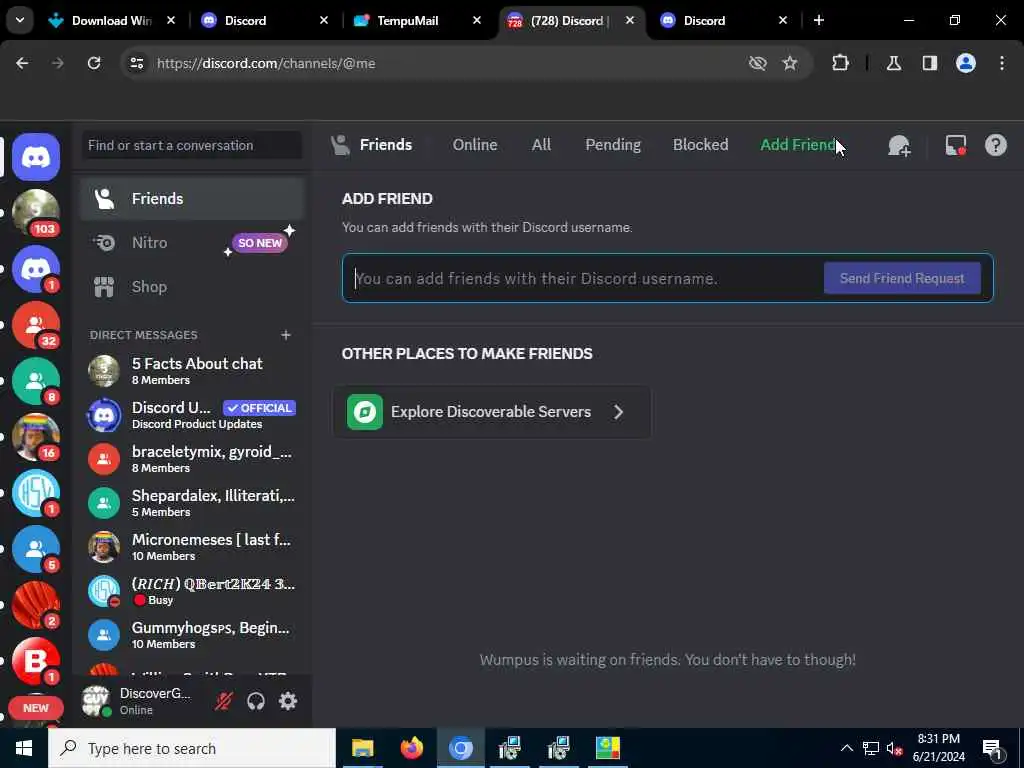Show hidden system tray icons
Viewport: 1024px width, 768px height.
[846, 748]
